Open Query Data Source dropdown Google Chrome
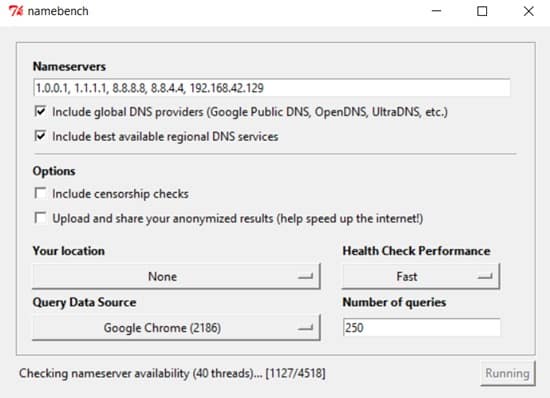 (x=176, y=328)
